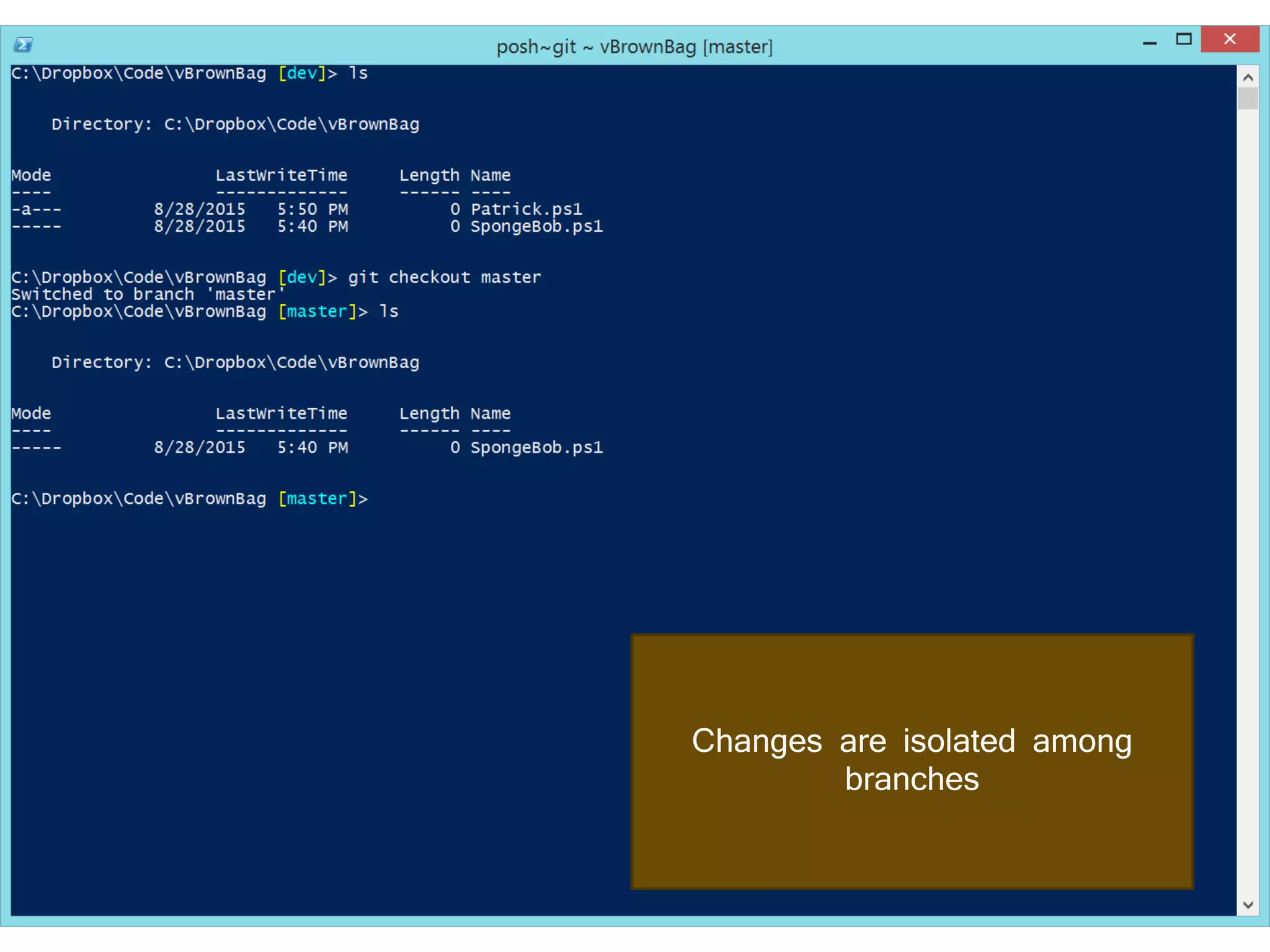Click the window title text vBrownBag [master]
The image size is (1270, 952).
click(x=634, y=46)
